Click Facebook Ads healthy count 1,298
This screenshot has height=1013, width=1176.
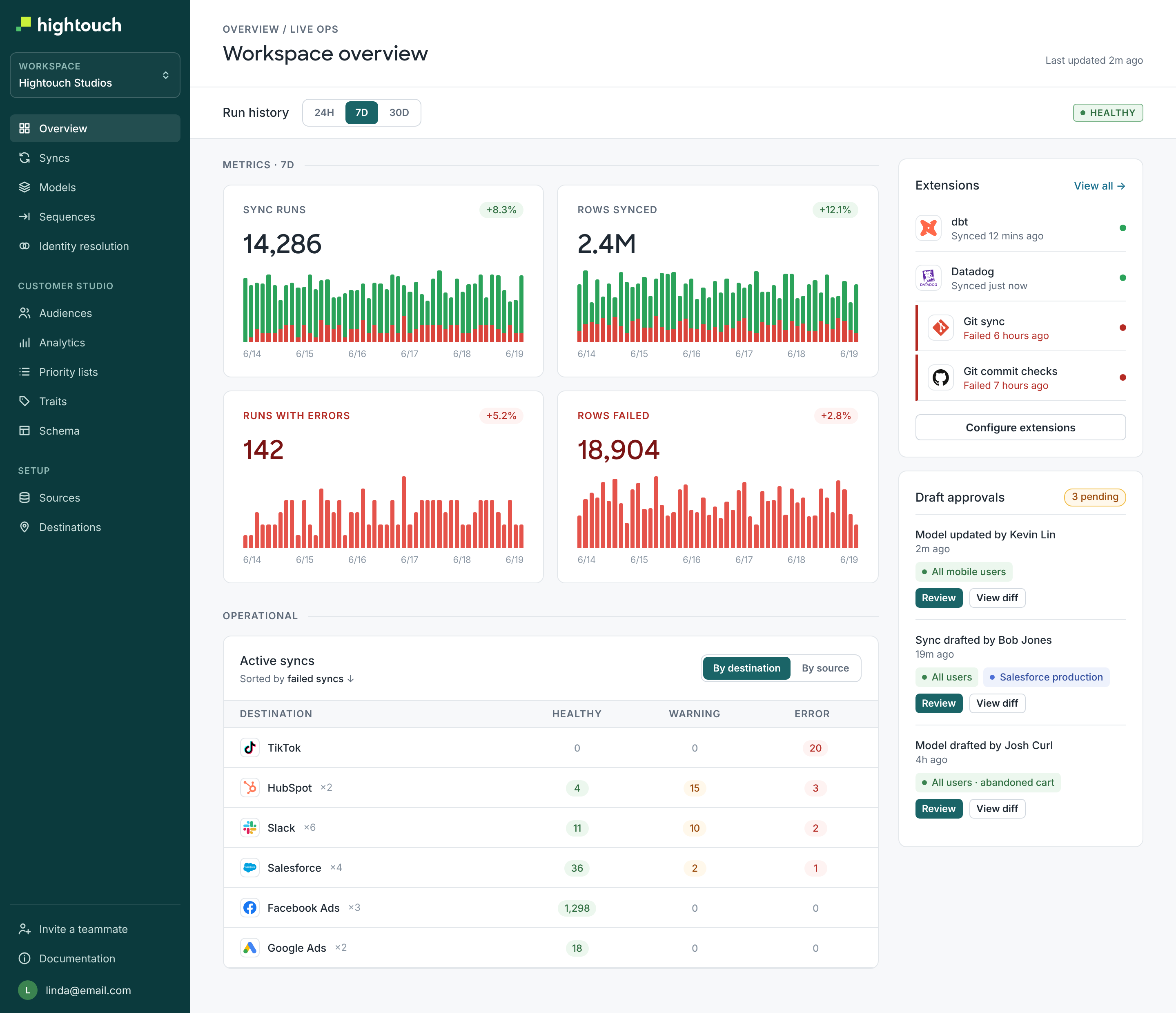tap(577, 908)
